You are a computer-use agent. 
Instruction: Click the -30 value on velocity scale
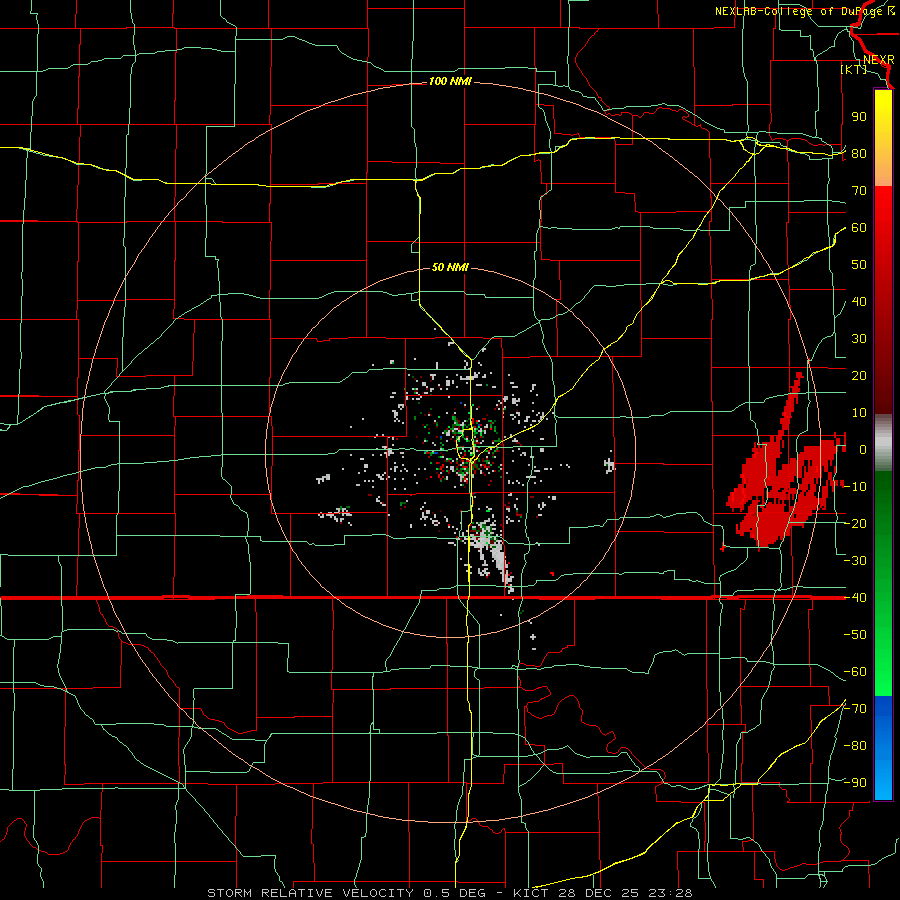[x=855, y=561]
